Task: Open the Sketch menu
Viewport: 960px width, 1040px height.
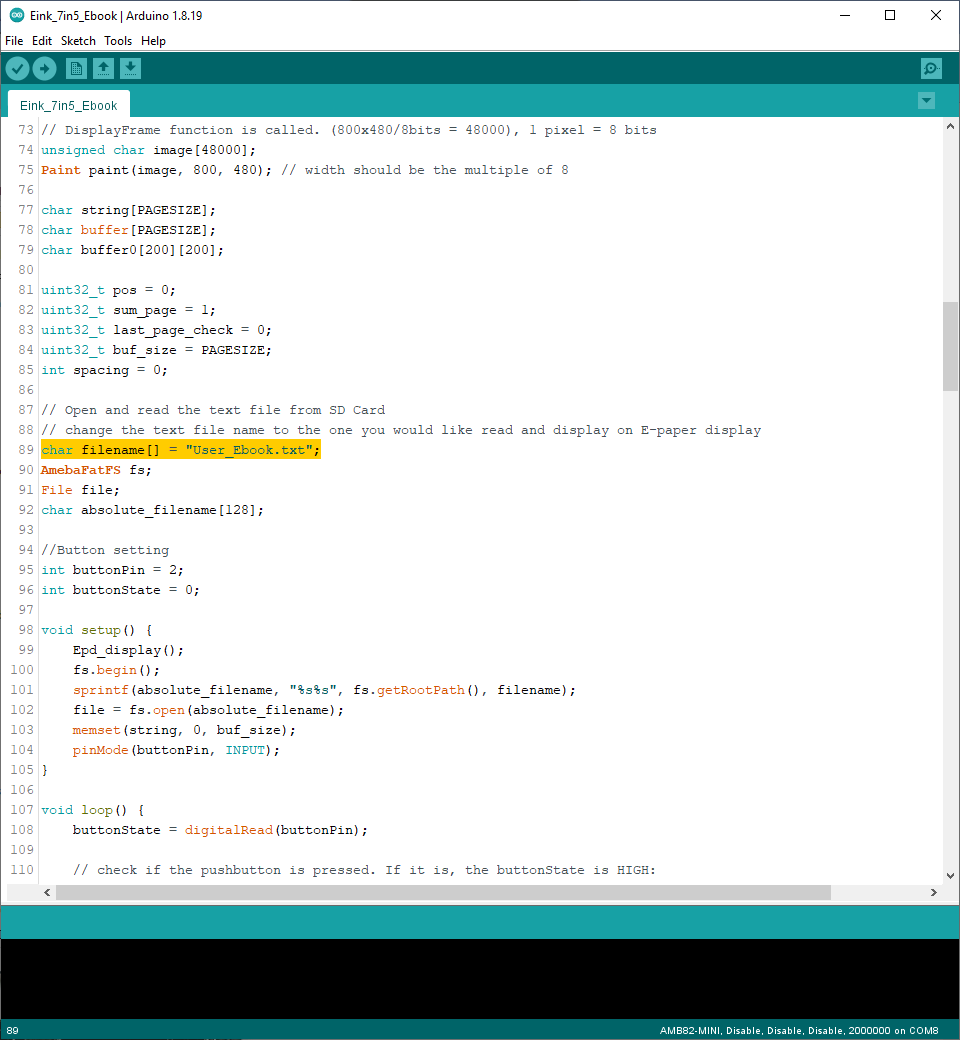Action: point(78,41)
